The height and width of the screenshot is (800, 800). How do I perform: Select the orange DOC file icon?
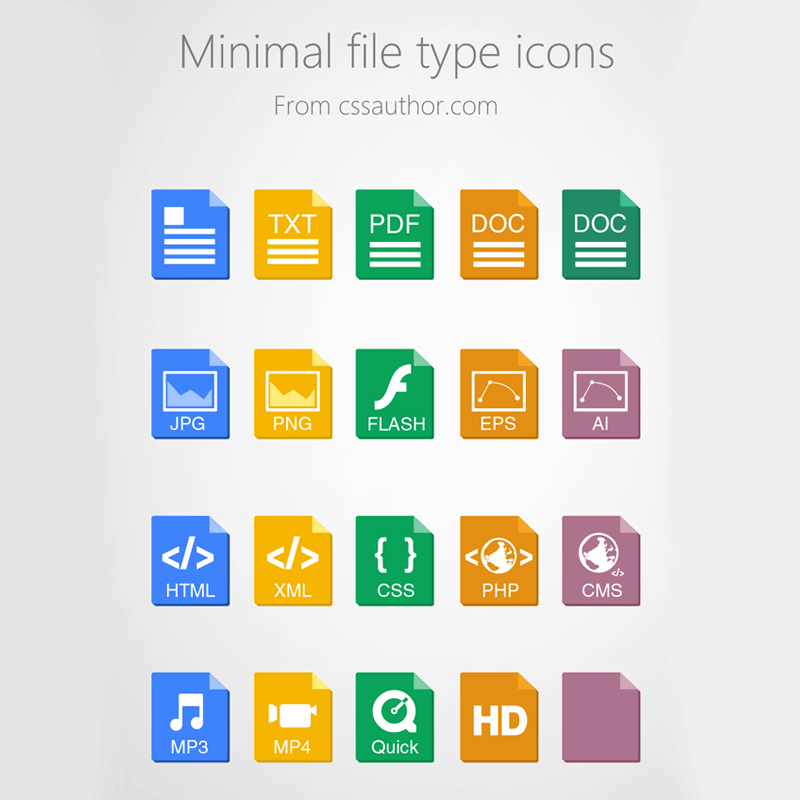(498, 235)
